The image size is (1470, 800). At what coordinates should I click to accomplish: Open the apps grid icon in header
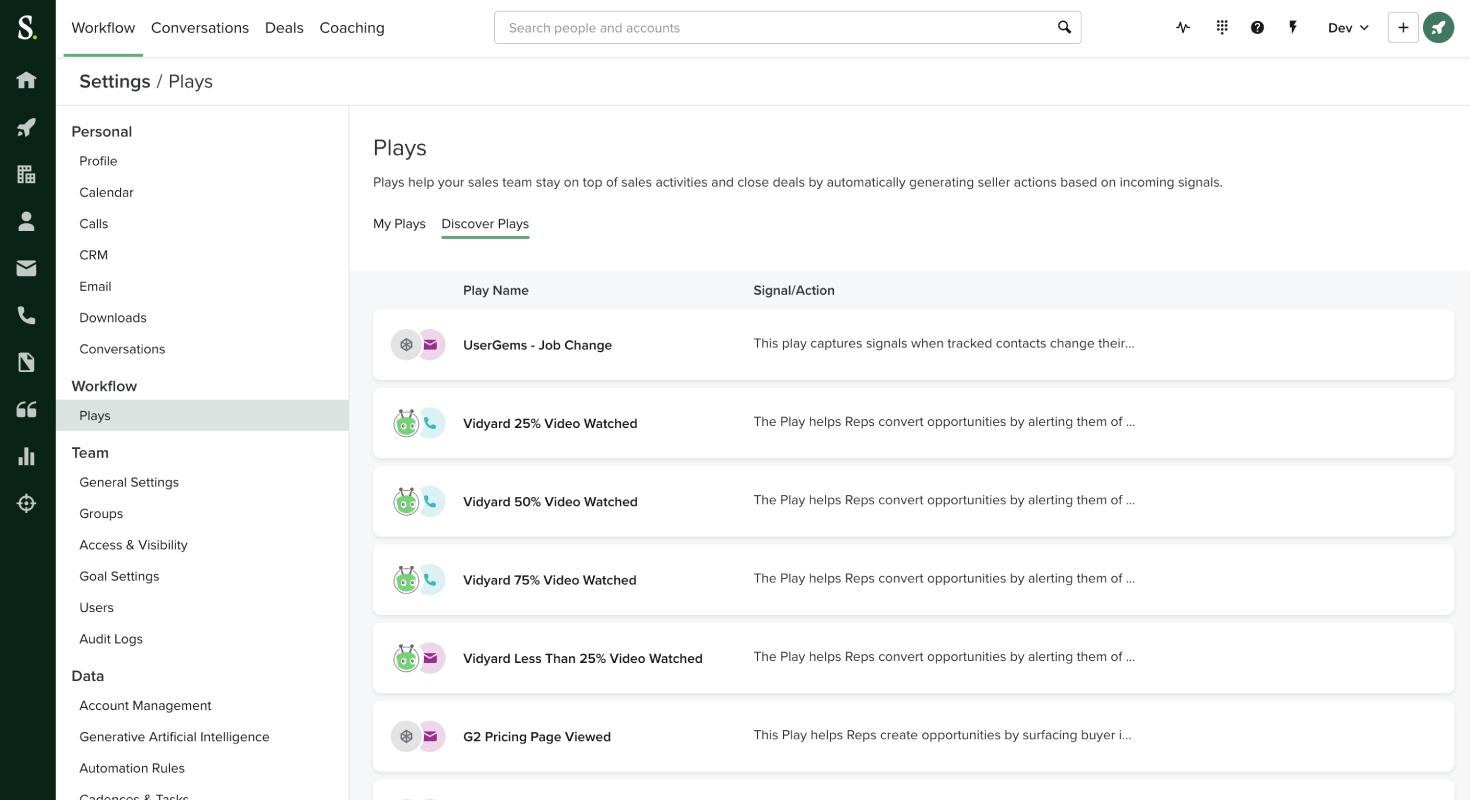coord(1222,28)
